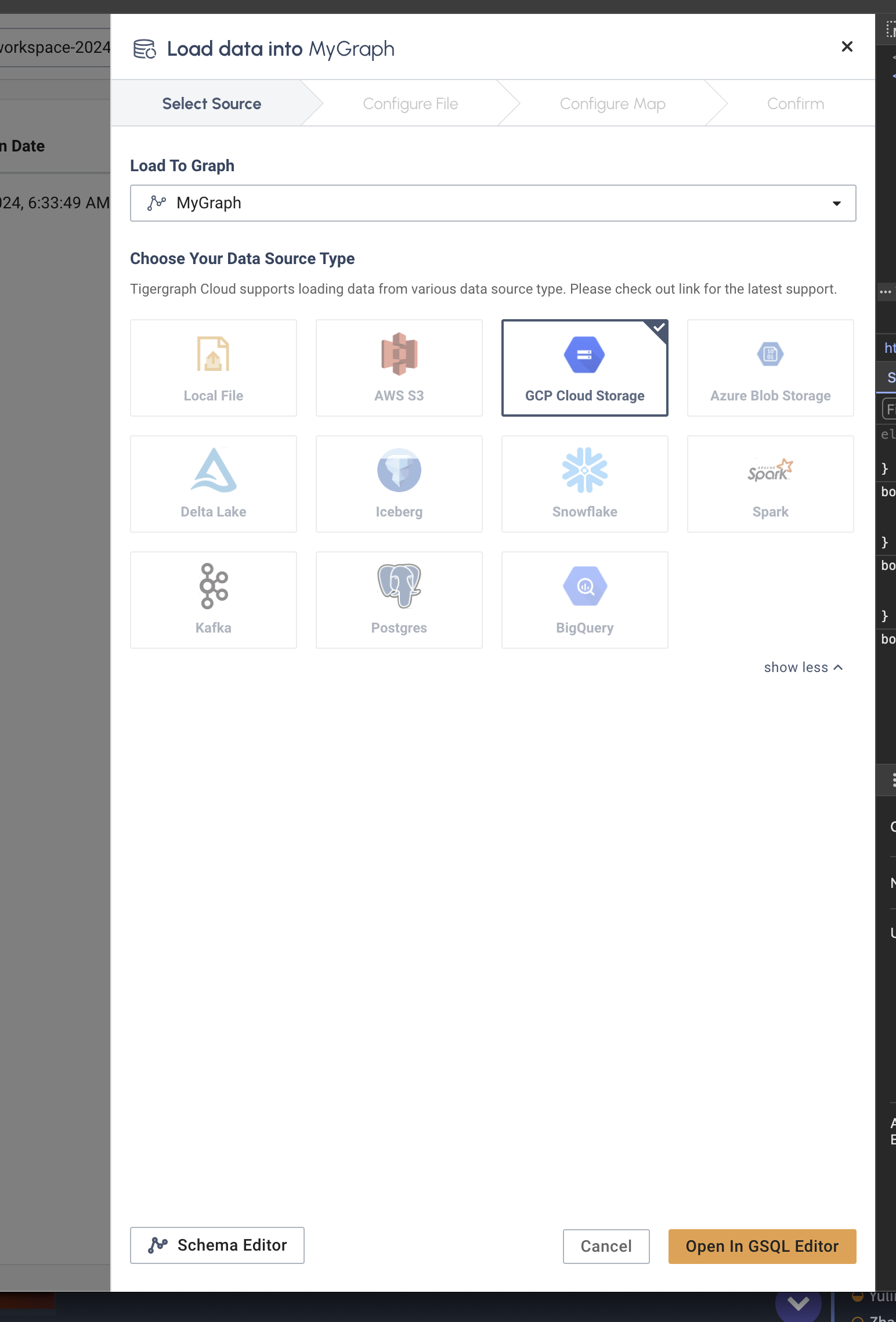This screenshot has width=896, height=1322.
Task: Click the 6:33:49 AM timestamp in background table
Action: point(68,203)
